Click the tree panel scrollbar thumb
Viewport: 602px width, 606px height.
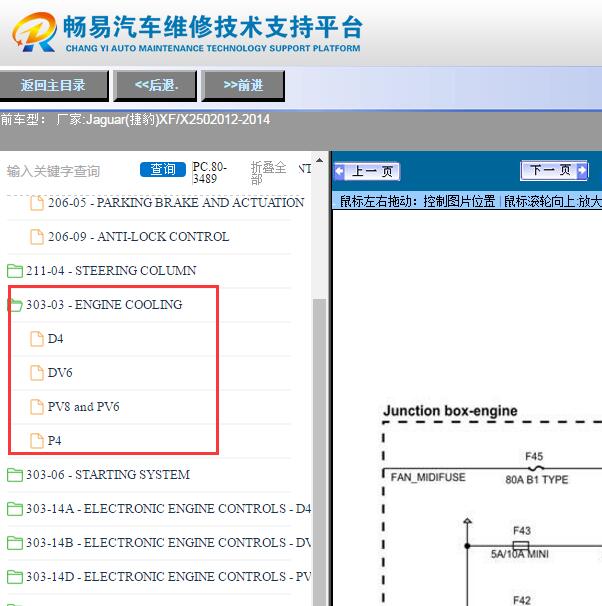pyautogui.click(x=319, y=452)
